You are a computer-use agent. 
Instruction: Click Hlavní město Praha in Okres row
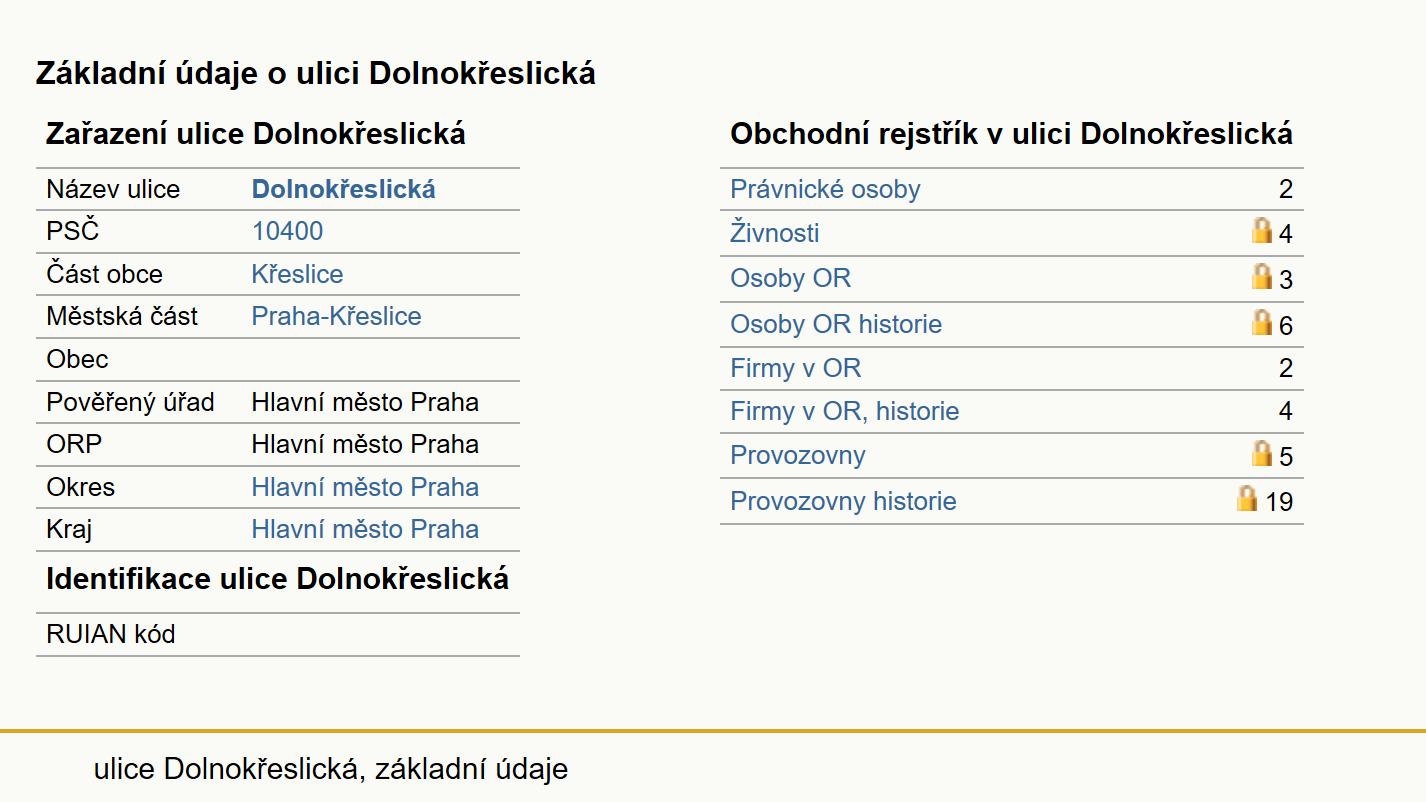click(365, 487)
